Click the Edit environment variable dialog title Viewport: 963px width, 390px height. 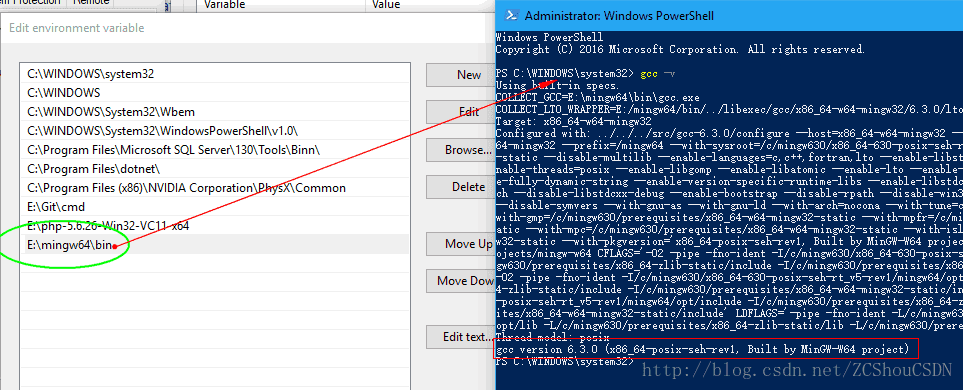[76, 28]
